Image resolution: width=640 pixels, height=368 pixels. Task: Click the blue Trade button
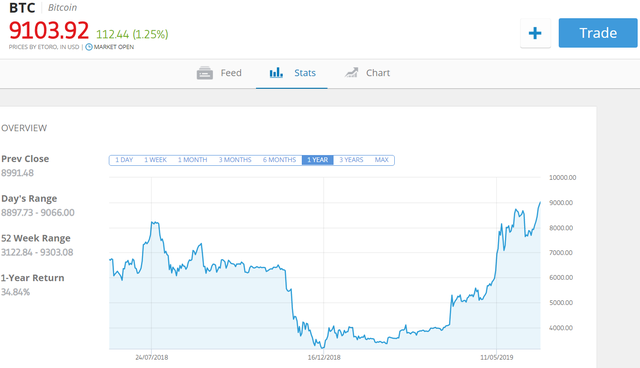click(x=598, y=33)
